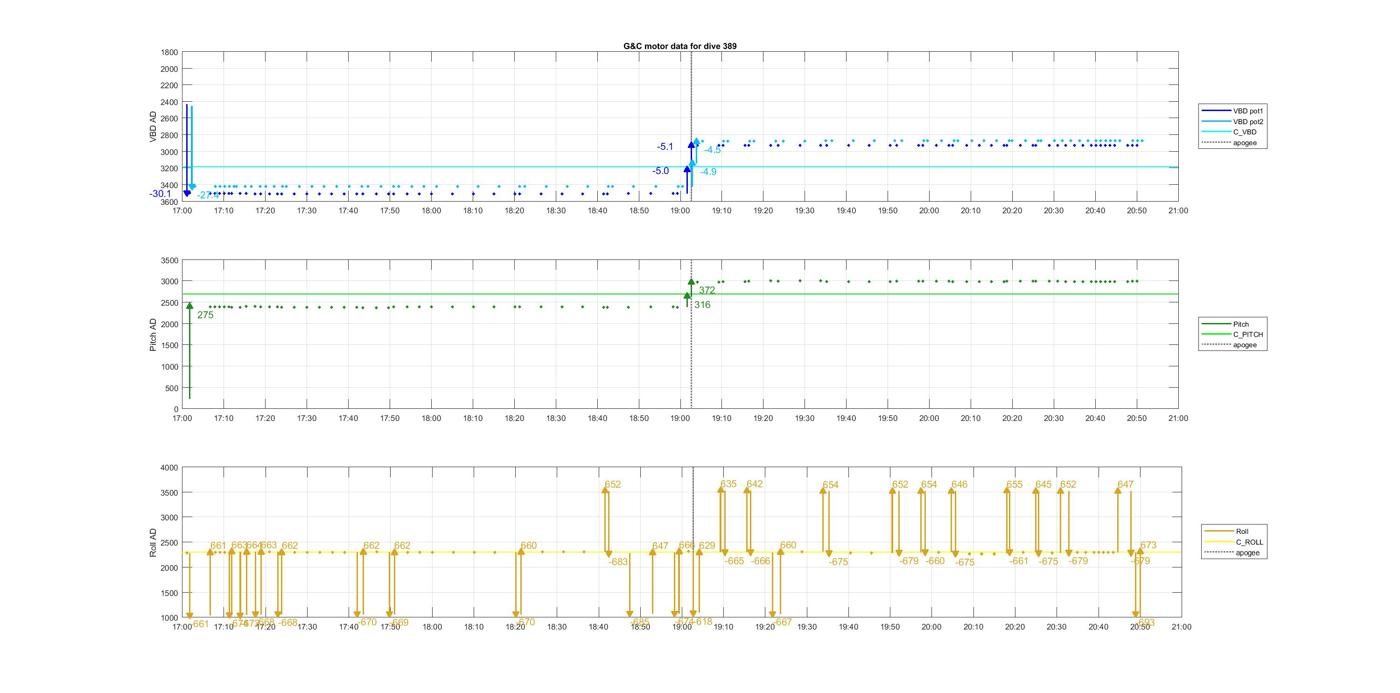The image size is (1400, 693).
Task: Click the '-4.9' data label
Action: (708, 172)
